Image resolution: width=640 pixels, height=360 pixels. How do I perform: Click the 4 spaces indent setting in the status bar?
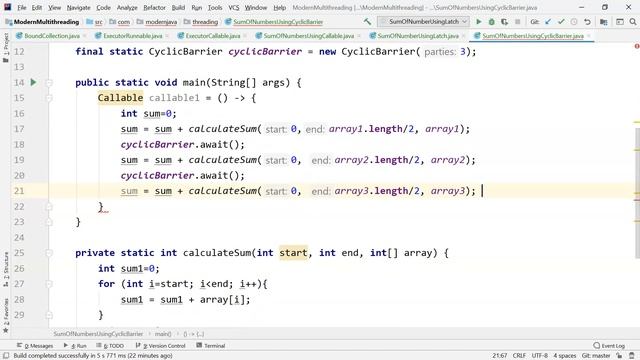click(564, 356)
